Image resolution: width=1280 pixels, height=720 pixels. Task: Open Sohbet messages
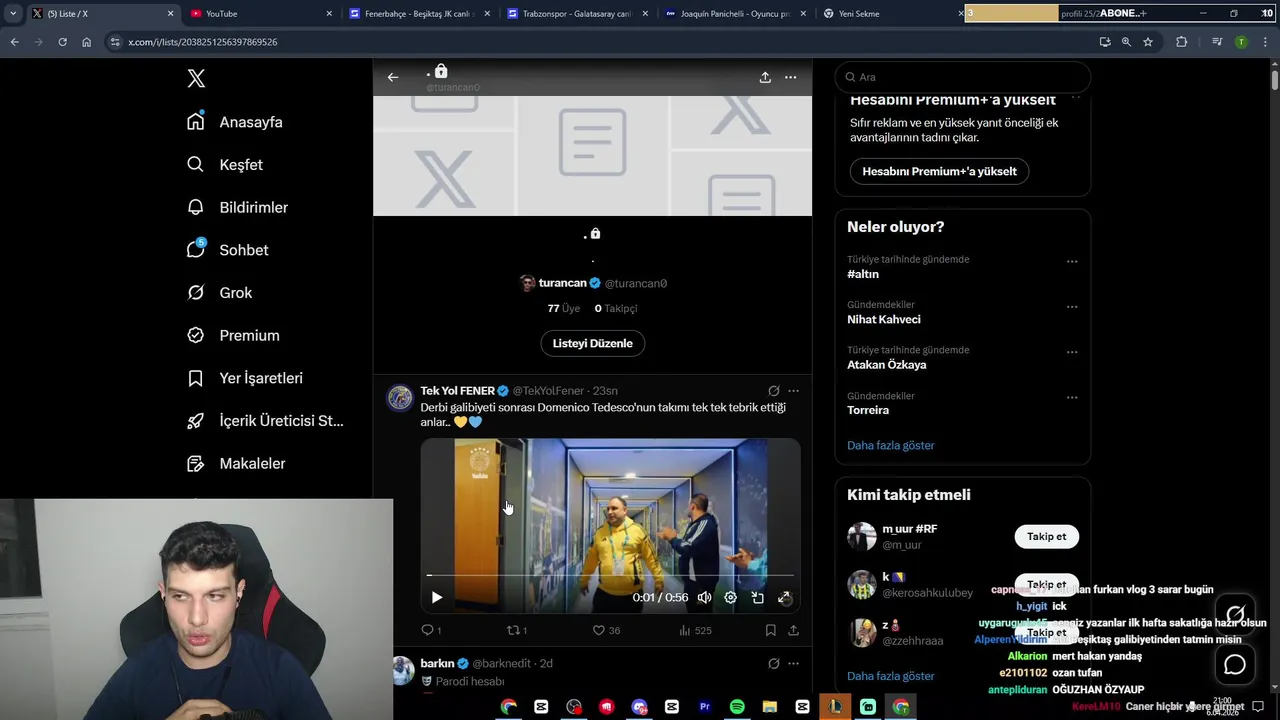[227, 250]
